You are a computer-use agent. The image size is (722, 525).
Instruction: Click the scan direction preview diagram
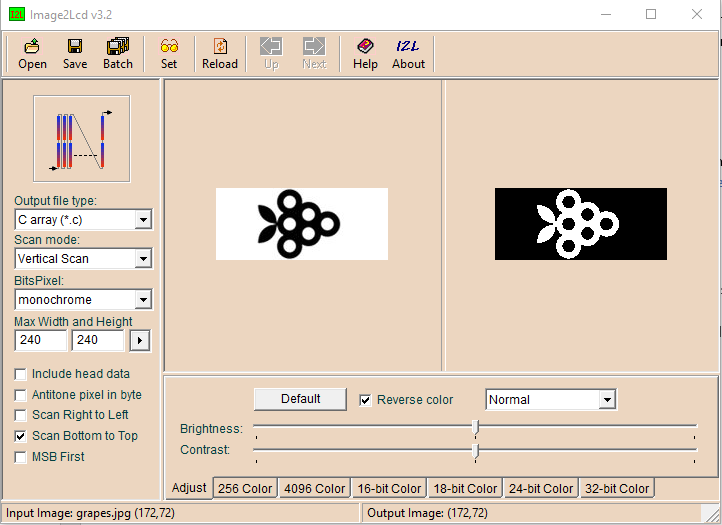coord(81,139)
